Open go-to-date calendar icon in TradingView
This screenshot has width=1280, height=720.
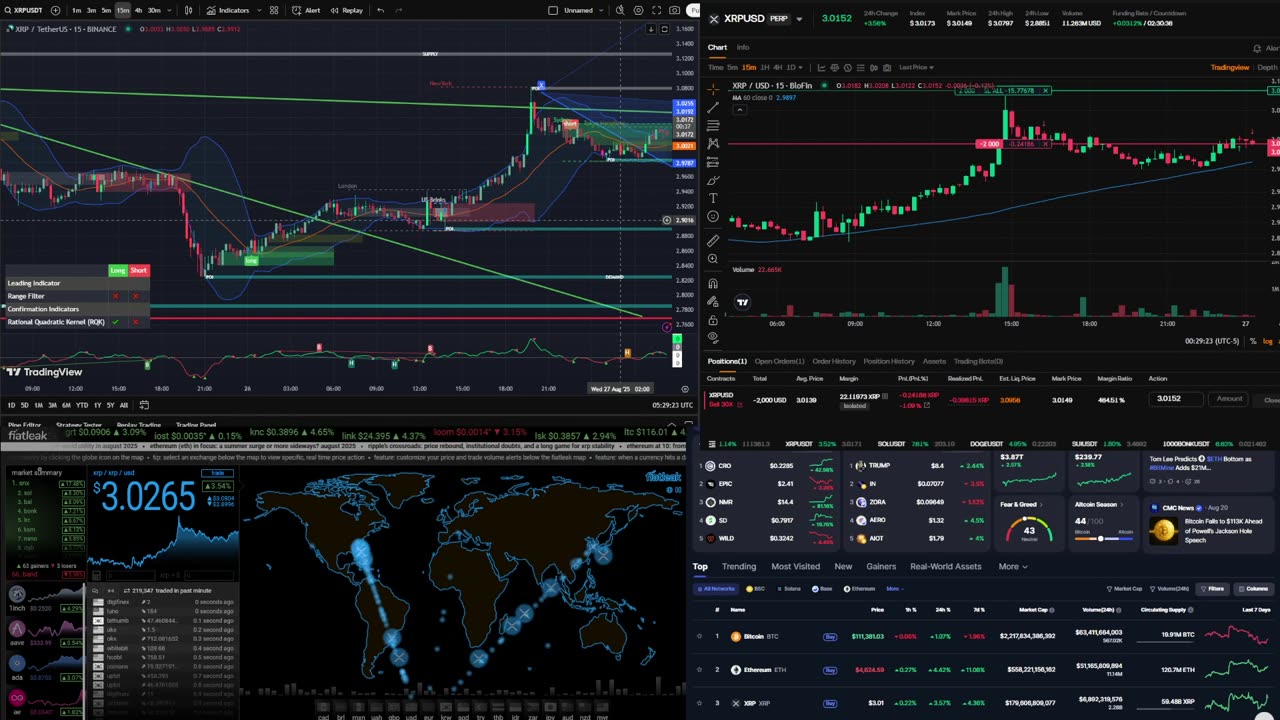point(144,405)
